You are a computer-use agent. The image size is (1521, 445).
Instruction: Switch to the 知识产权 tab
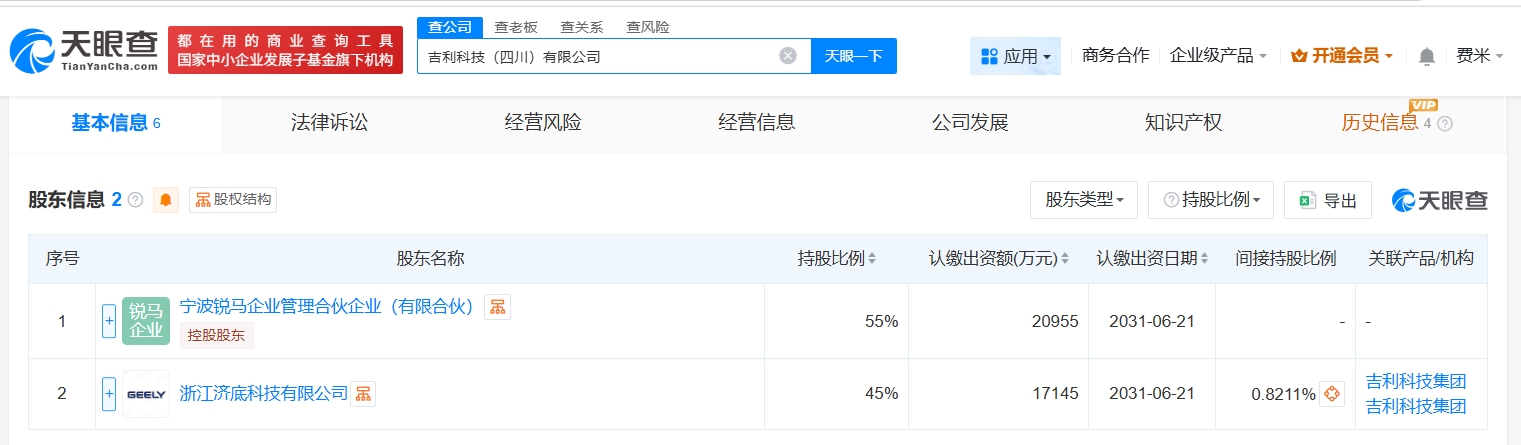pyautogui.click(x=1184, y=123)
